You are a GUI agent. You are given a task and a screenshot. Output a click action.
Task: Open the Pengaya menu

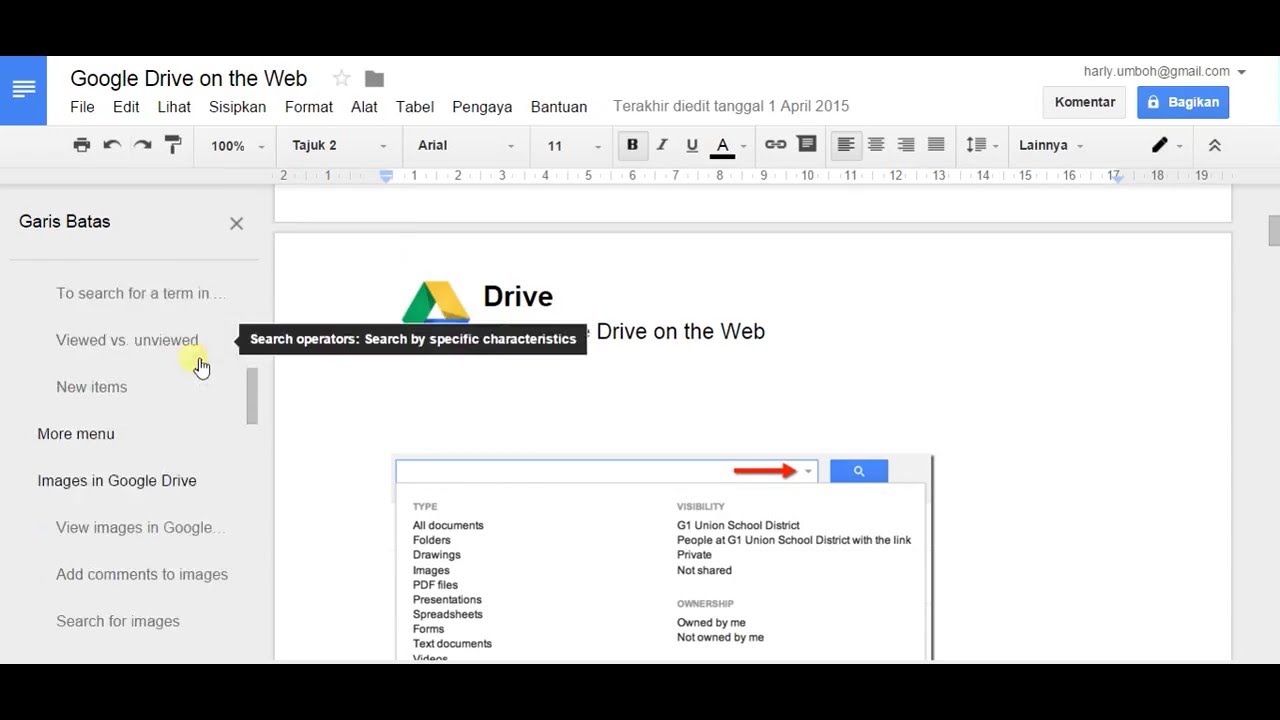(482, 107)
